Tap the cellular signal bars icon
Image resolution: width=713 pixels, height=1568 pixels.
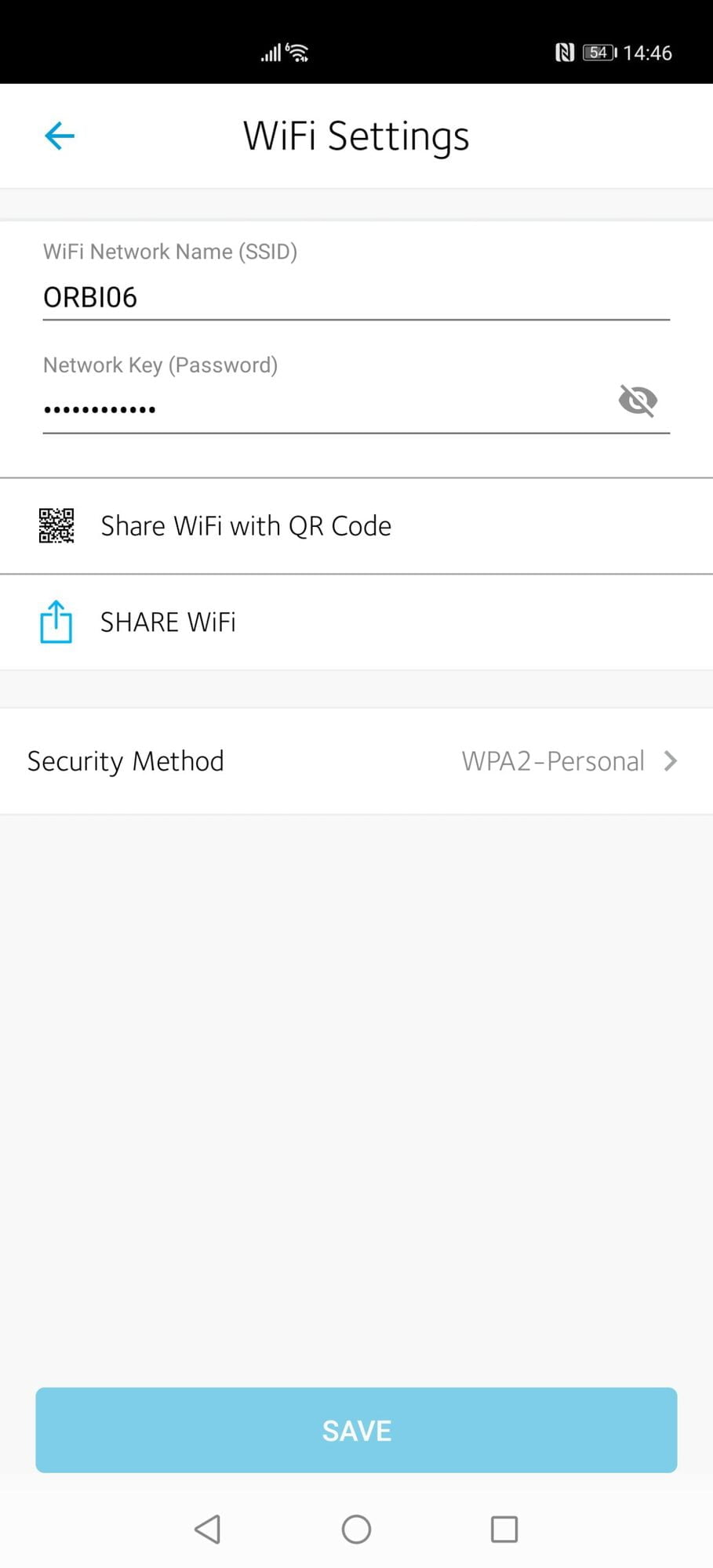271,53
